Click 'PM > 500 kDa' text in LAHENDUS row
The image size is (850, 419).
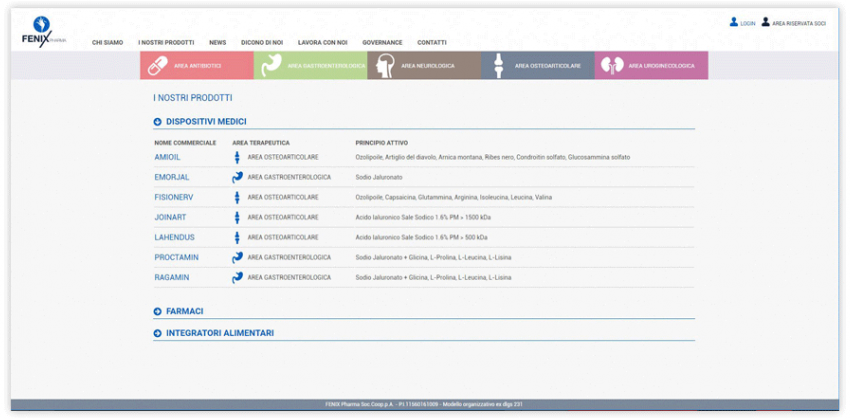pos(465,237)
